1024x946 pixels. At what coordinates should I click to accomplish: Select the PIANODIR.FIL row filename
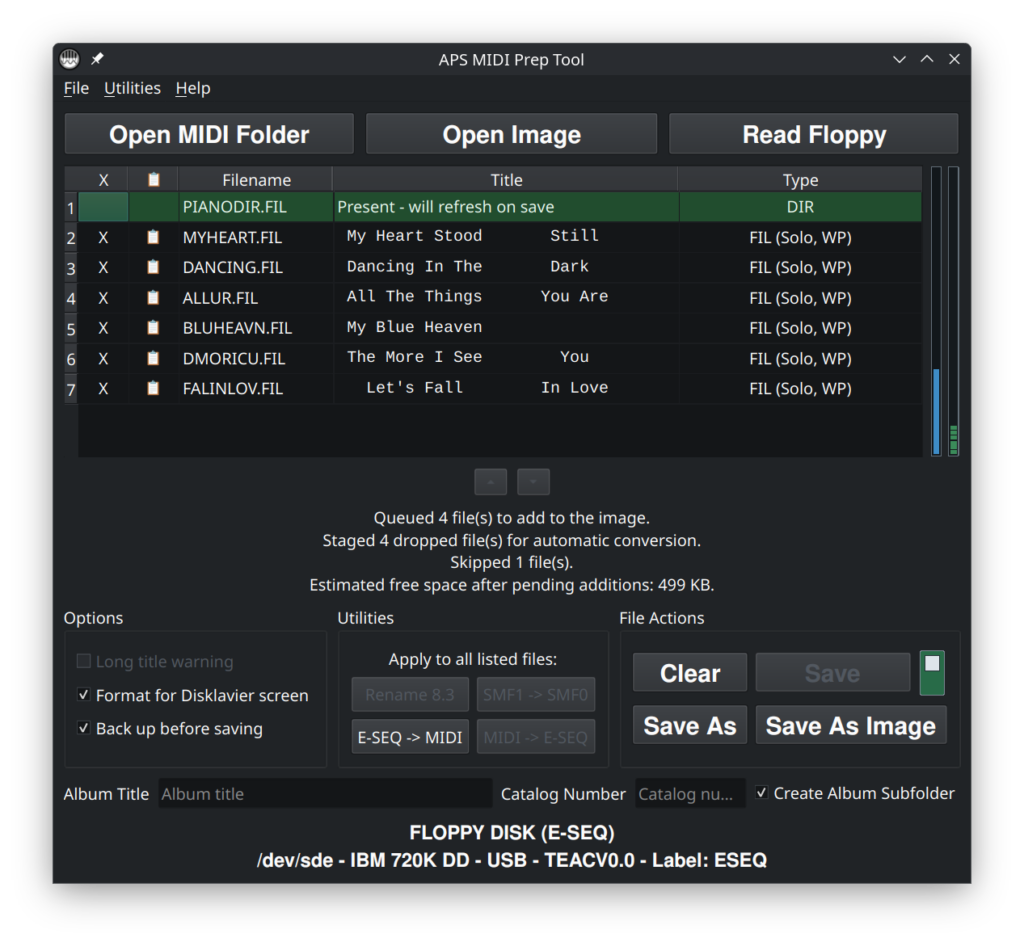[x=234, y=207]
